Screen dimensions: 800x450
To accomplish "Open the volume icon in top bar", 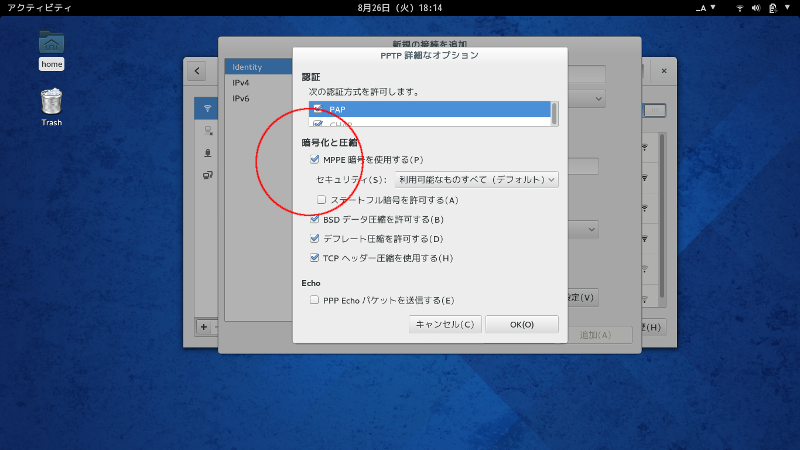I will 756,8.
